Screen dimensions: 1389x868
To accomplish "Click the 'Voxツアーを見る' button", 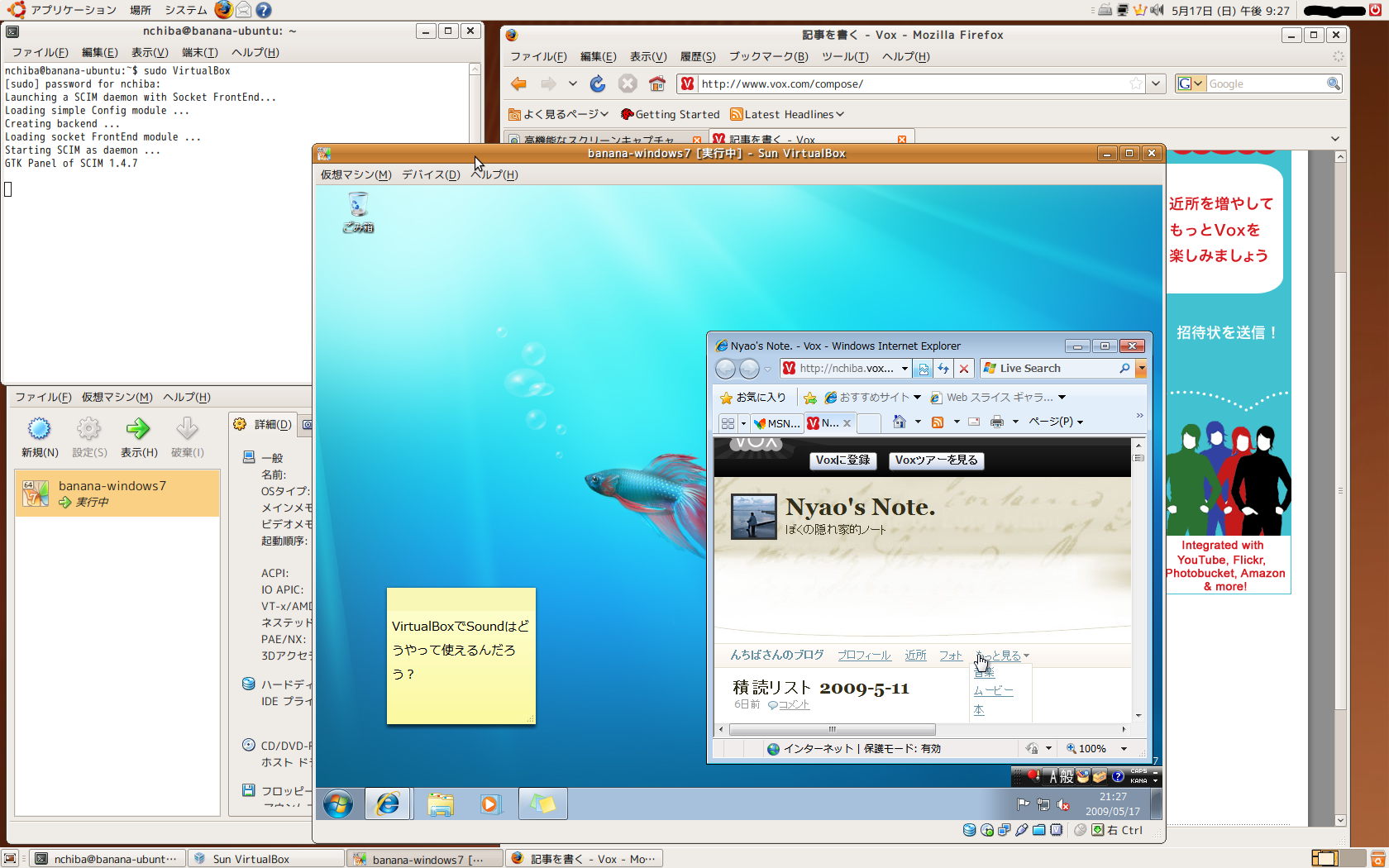I will [936, 460].
